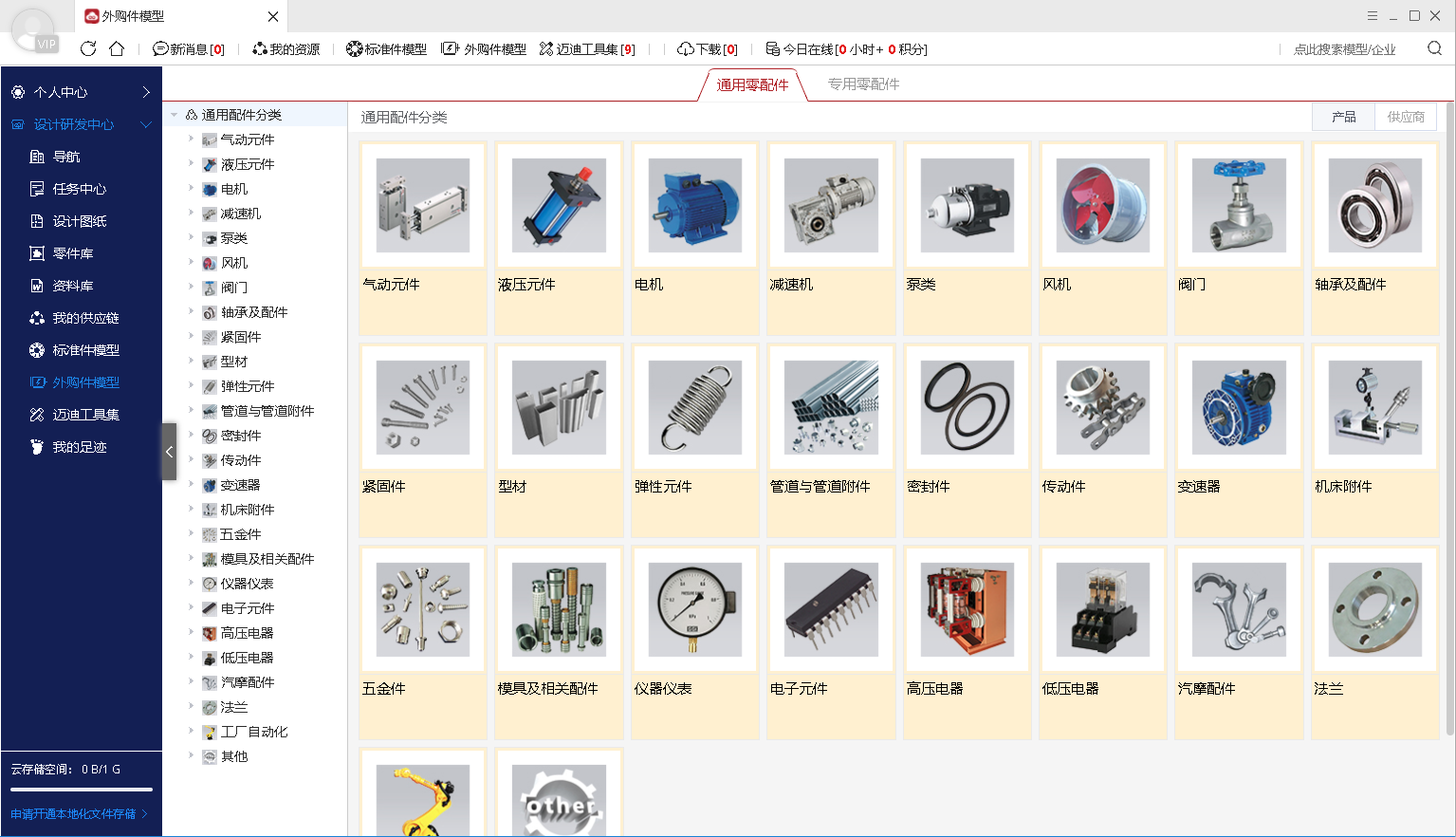Open the 液压元件 hydraulic cylinder thumbnail

559,206
